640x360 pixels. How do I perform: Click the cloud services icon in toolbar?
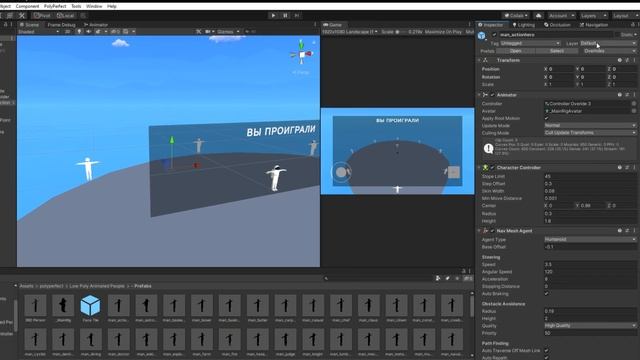point(538,16)
